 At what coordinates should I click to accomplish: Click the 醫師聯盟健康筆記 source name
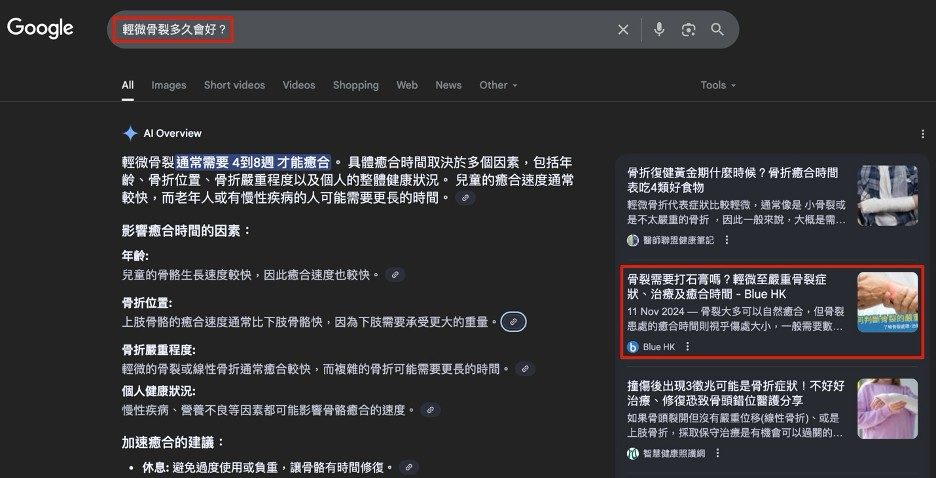point(678,240)
